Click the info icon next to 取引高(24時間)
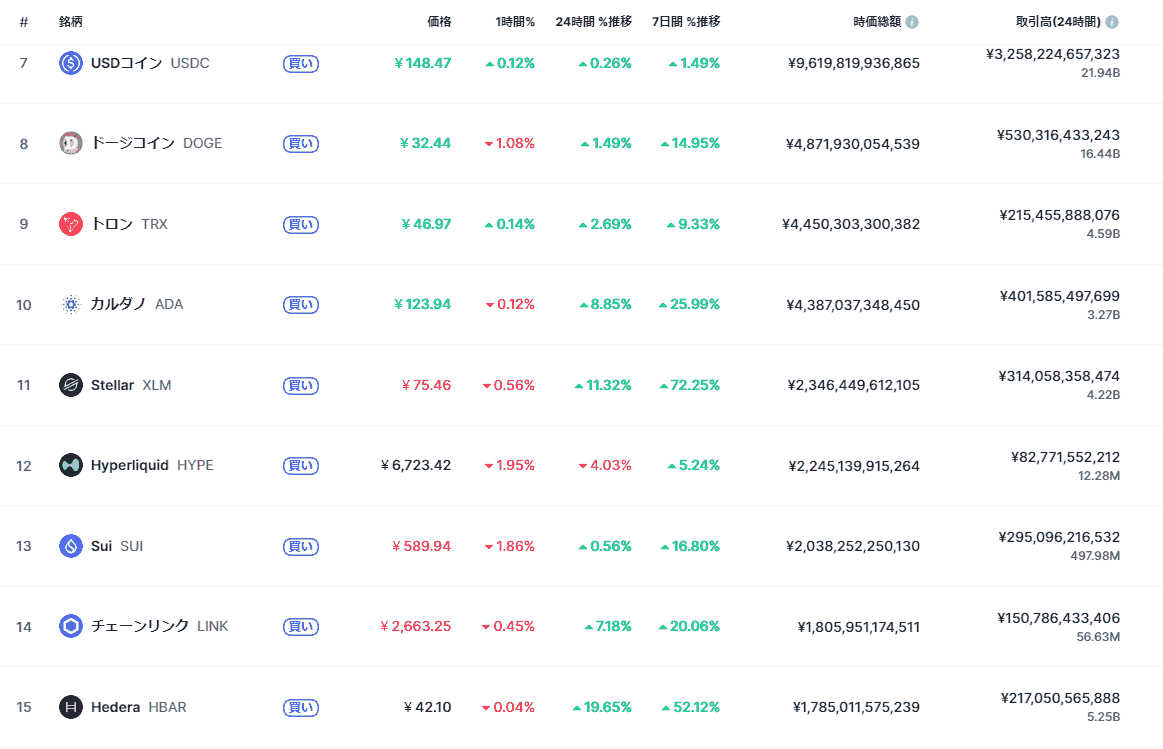 point(1112,22)
